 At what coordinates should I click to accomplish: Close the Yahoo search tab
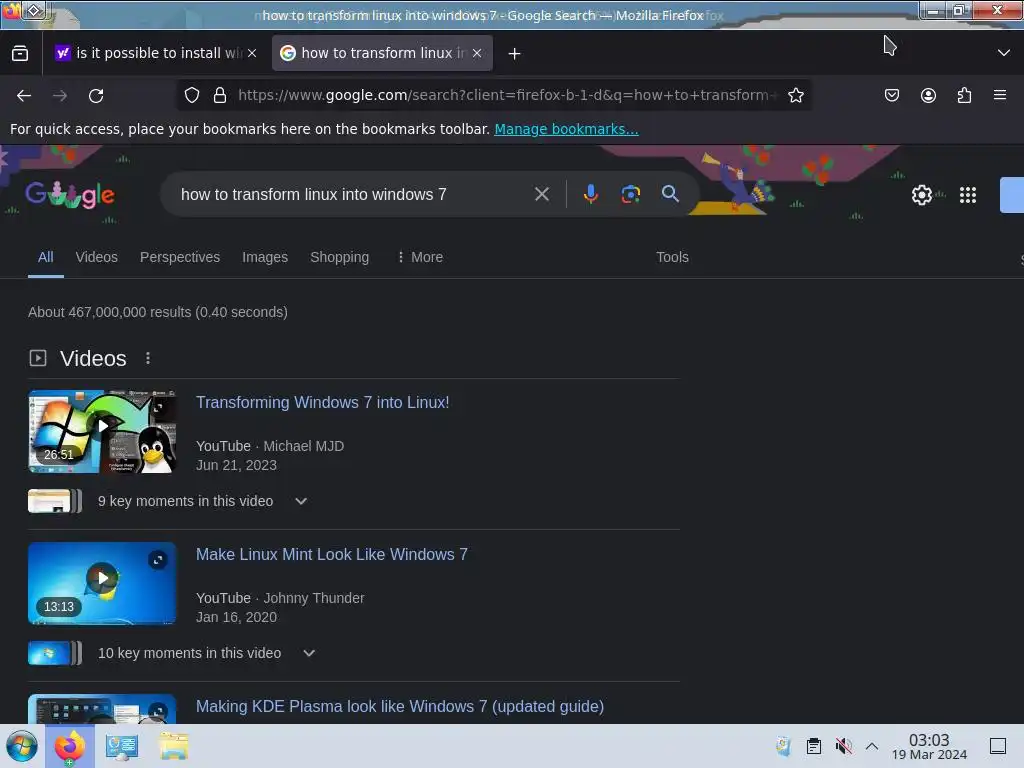(252, 54)
